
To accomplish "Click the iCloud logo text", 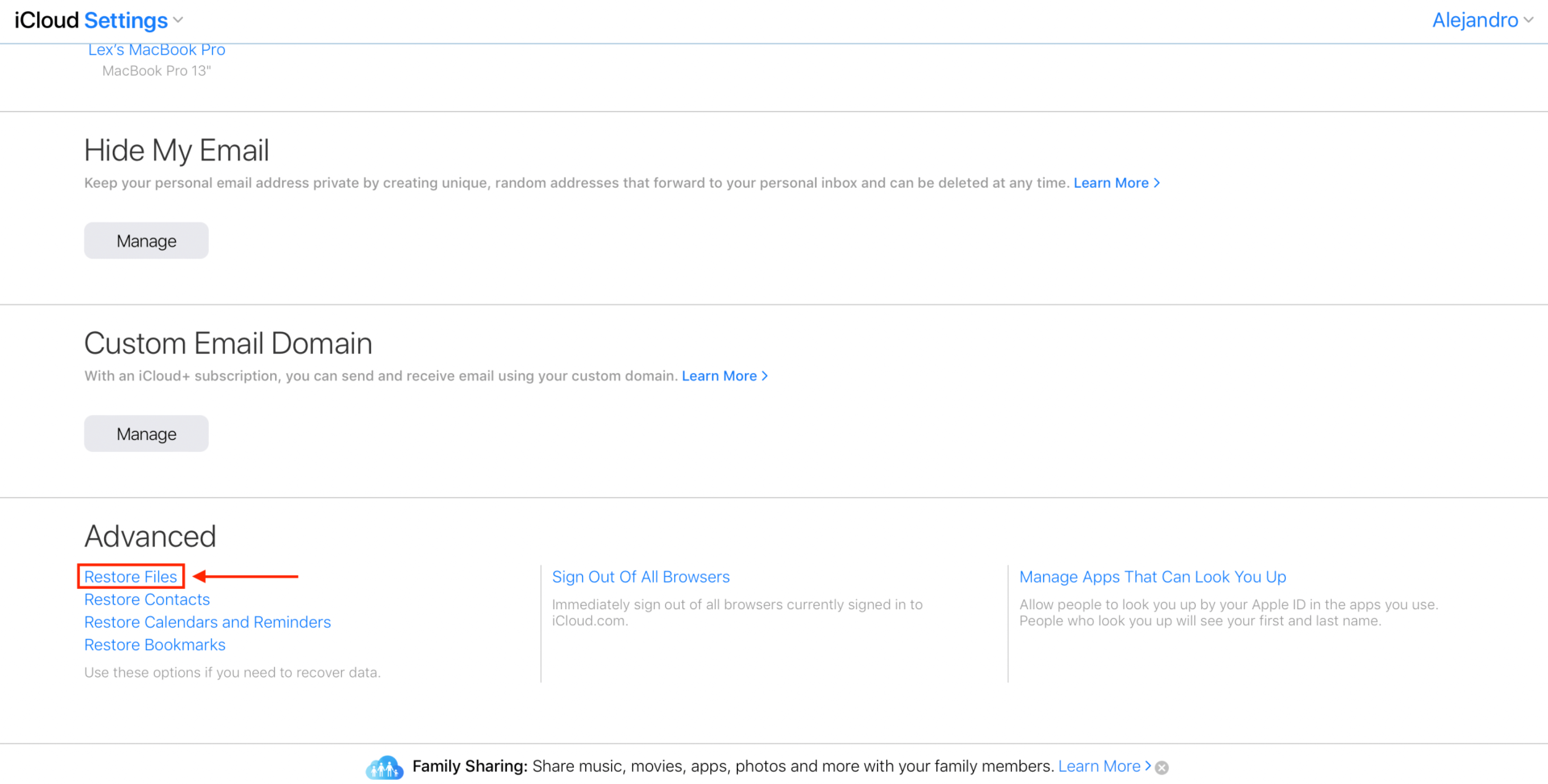I will (45, 20).
